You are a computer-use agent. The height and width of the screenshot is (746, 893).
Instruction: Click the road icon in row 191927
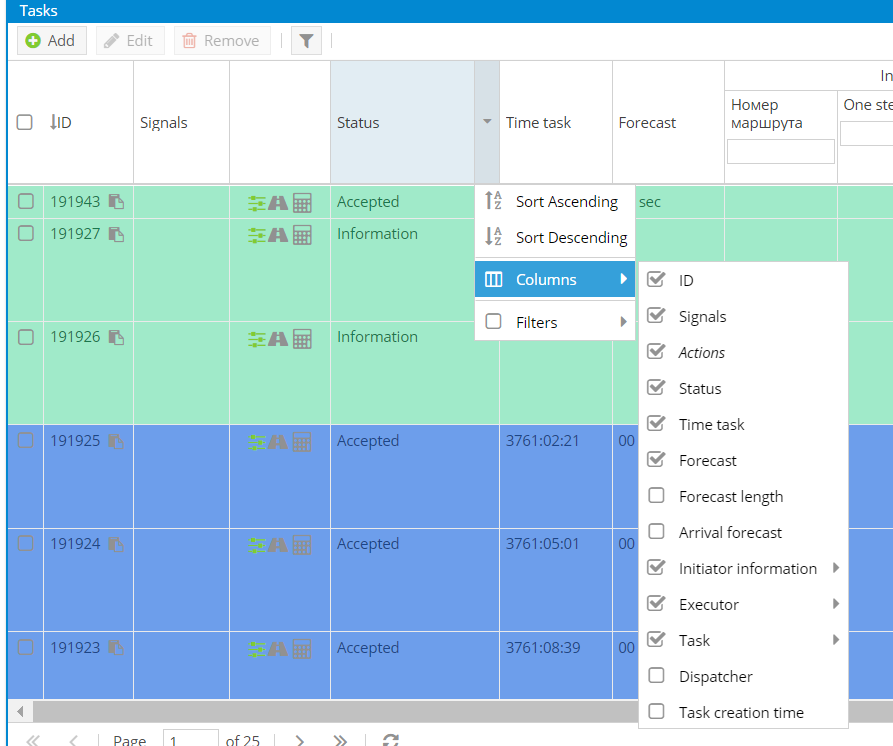[278, 235]
